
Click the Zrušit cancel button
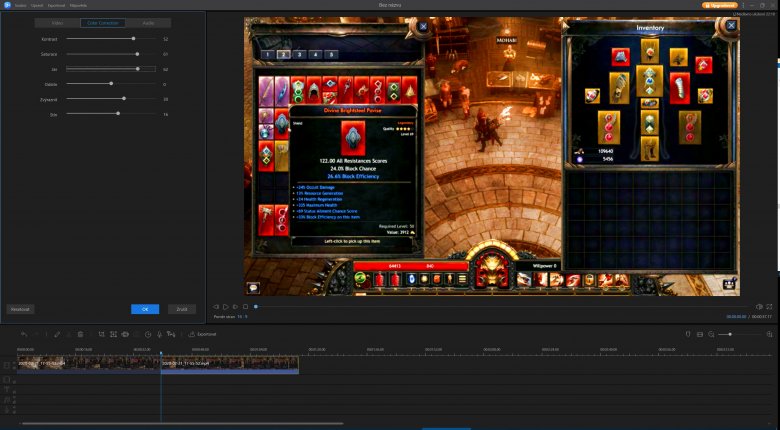coord(182,309)
